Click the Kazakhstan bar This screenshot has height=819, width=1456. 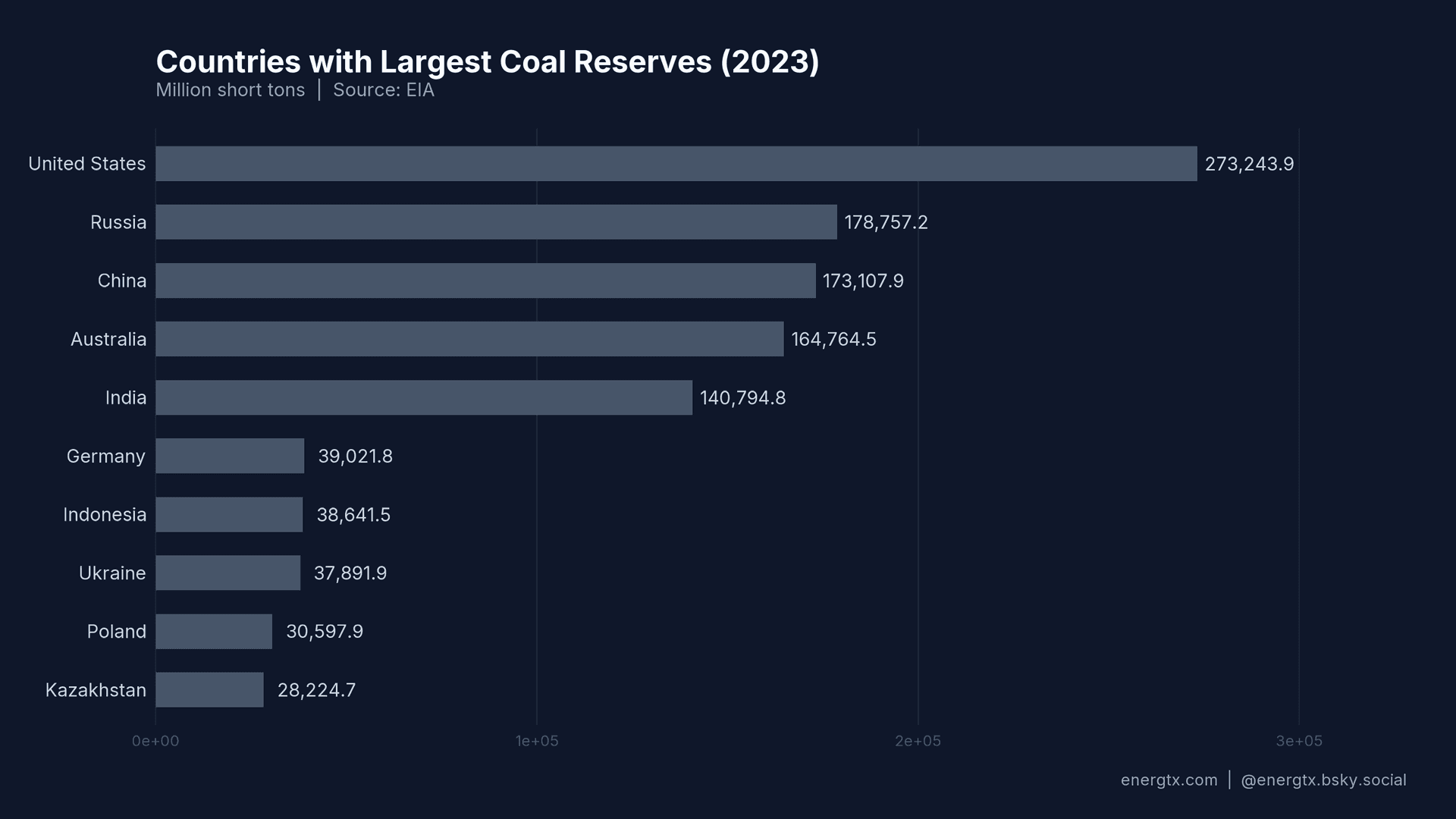(209, 690)
